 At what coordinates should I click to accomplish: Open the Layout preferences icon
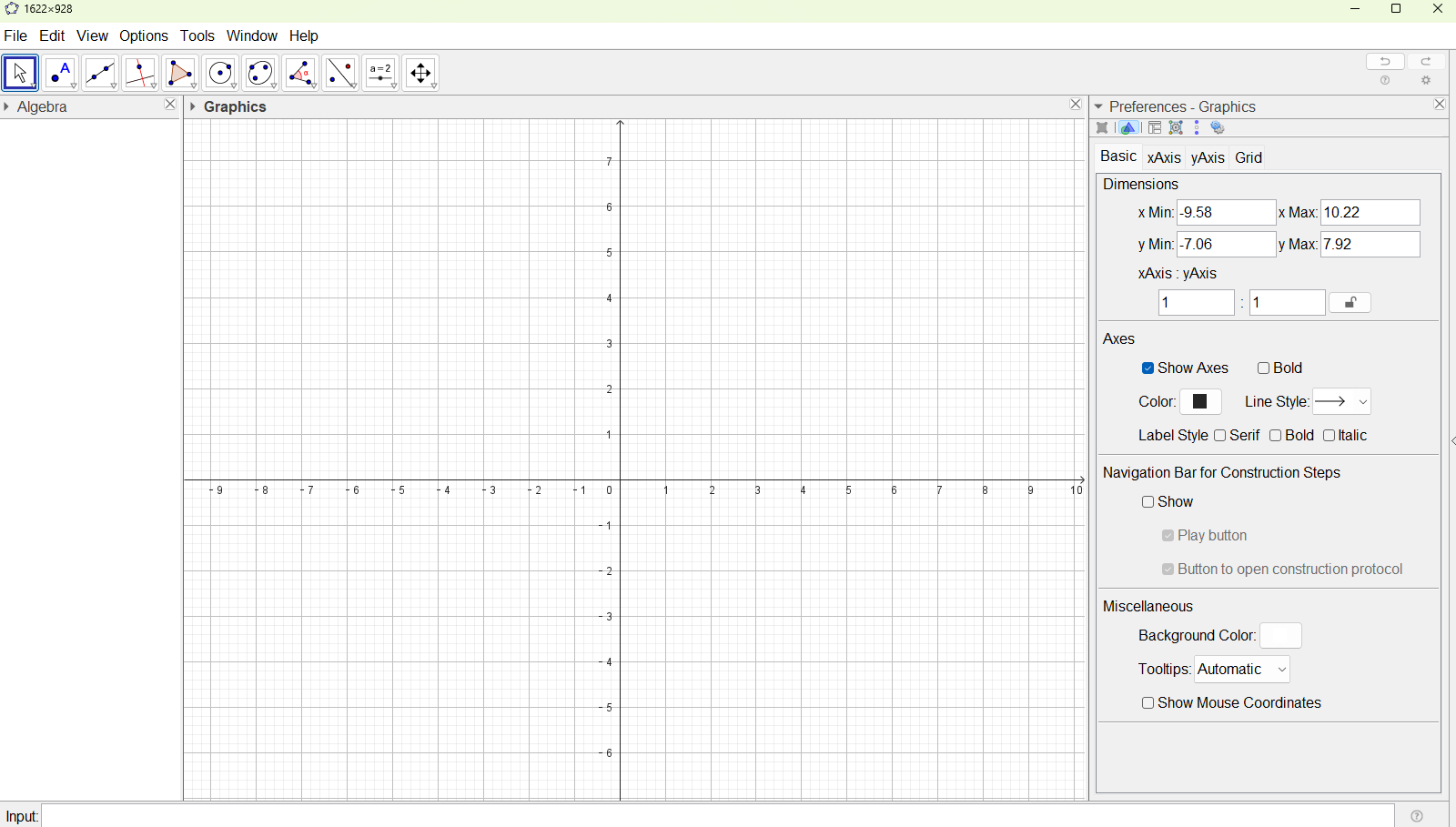(x=1155, y=128)
